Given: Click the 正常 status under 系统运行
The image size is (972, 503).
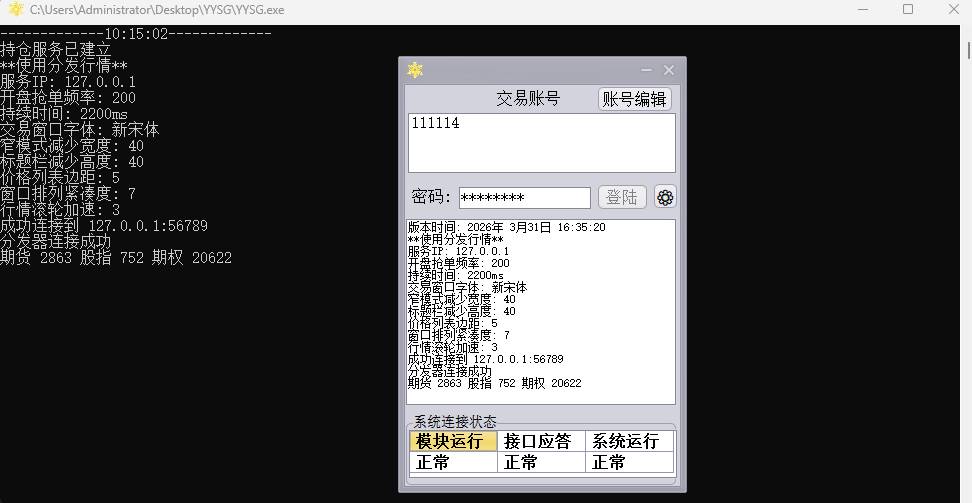Looking at the screenshot, I should click(x=628, y=462).
